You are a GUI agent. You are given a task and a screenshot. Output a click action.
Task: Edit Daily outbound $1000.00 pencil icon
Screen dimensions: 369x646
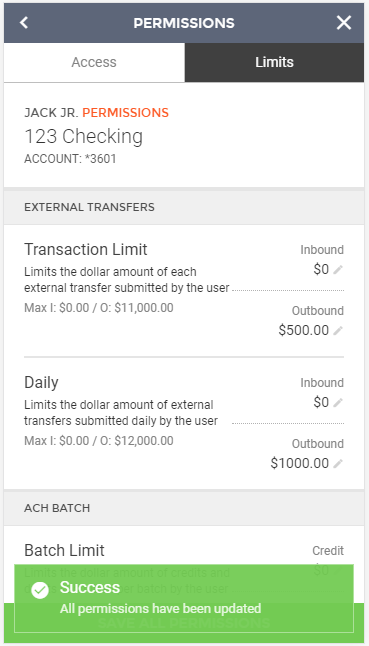tap(338, 463)
